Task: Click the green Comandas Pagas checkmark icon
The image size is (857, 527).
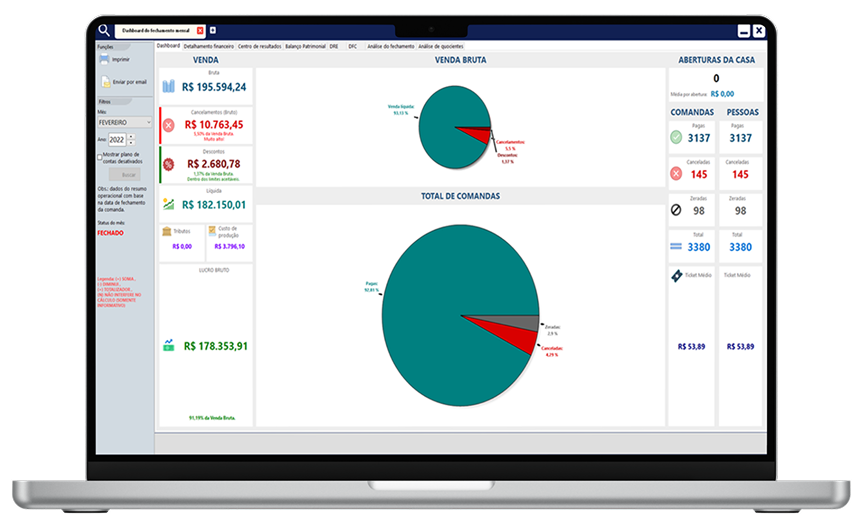Action: coord(676,136)
